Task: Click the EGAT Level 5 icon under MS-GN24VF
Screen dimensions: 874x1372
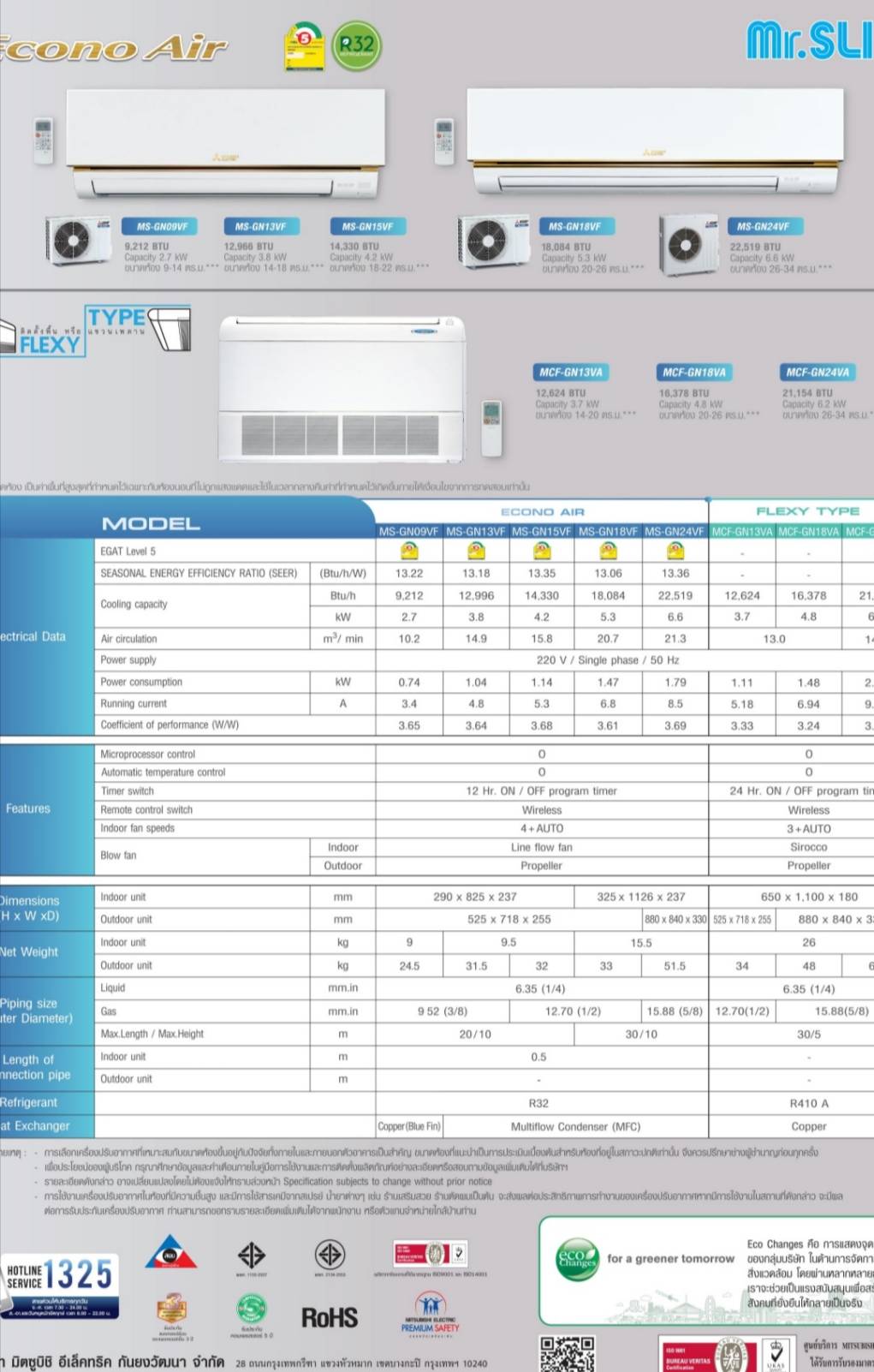Action: click(x=675, y=552)
